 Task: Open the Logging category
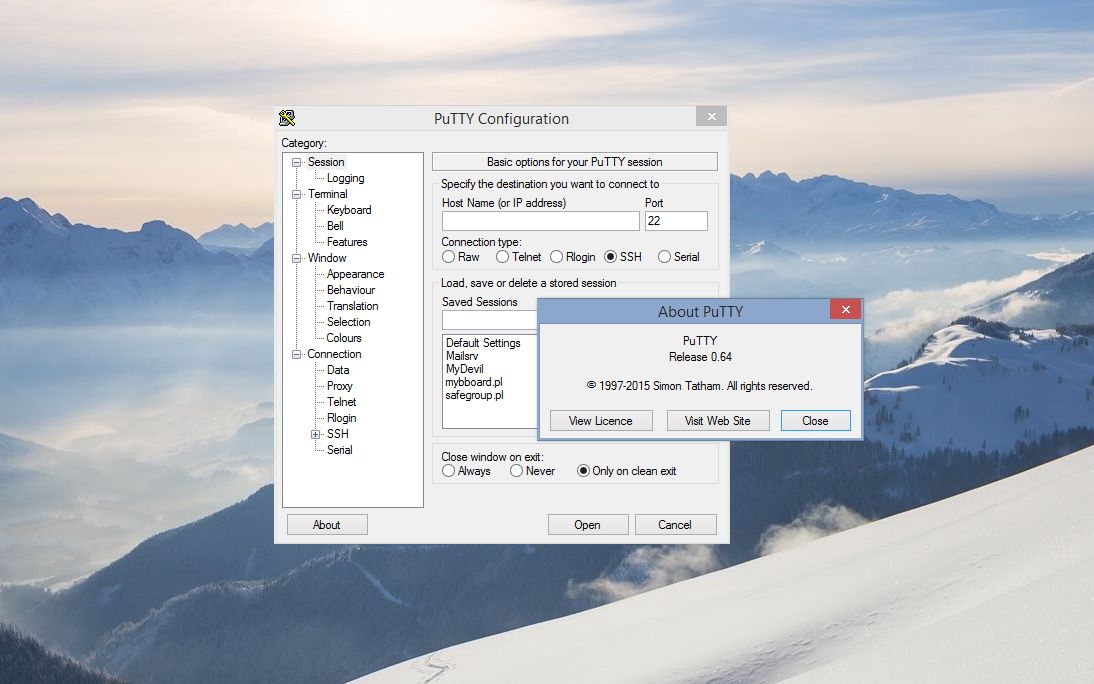tap(345, 178)
